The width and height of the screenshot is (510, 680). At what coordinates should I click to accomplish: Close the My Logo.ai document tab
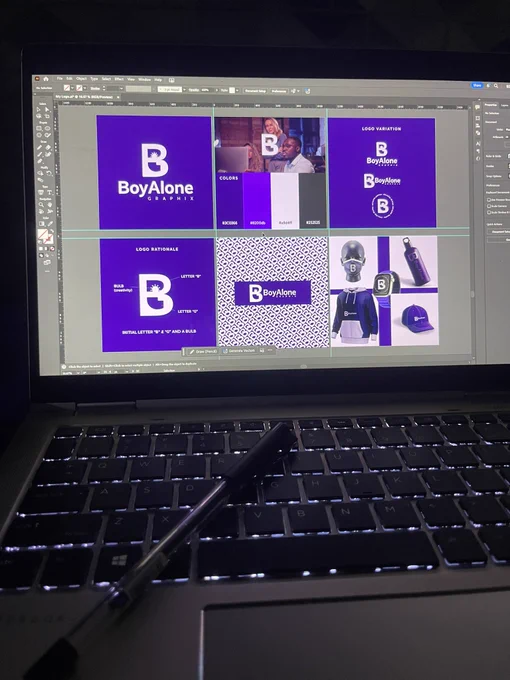tap(118, 97)
